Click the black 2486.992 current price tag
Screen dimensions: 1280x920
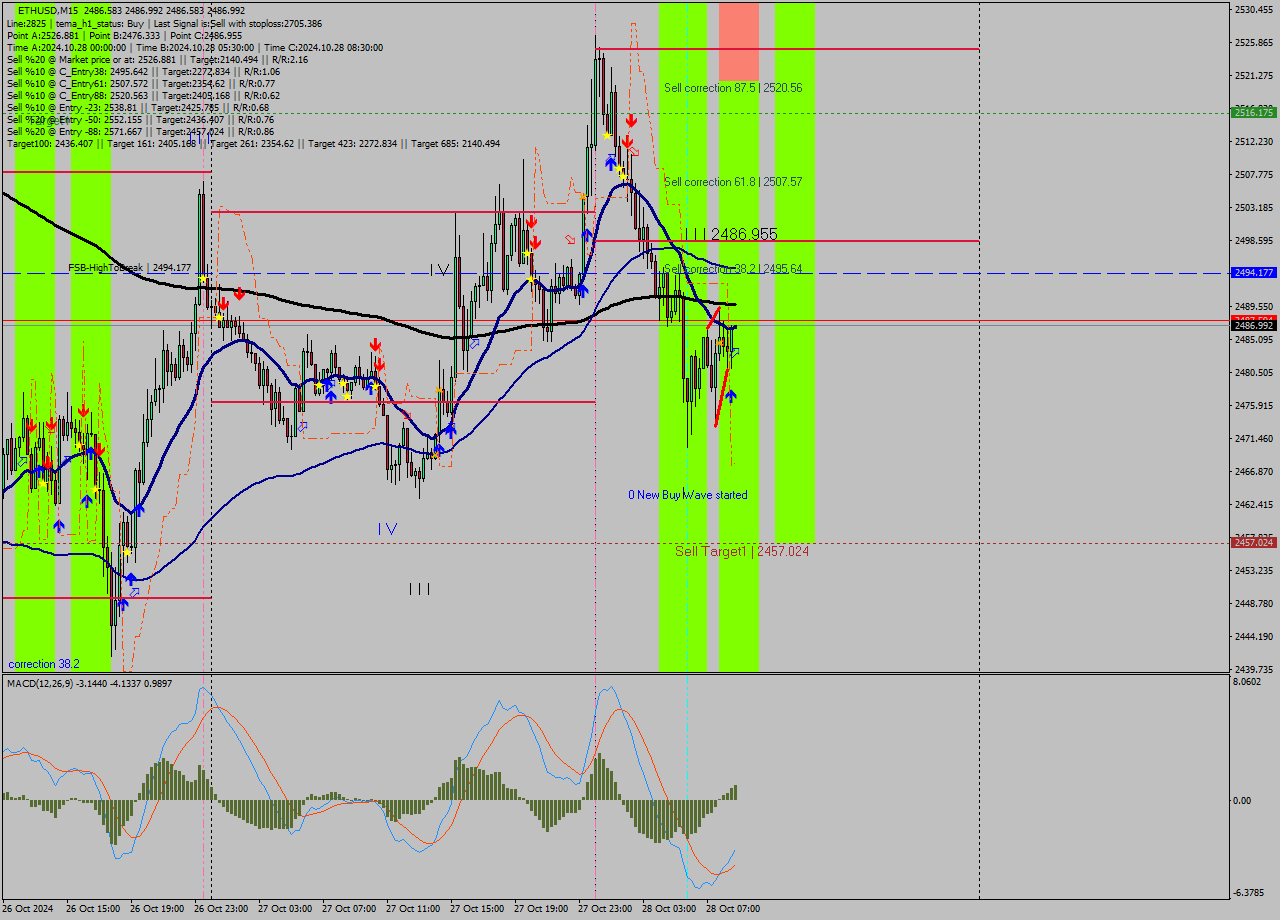coord(1254,326)
